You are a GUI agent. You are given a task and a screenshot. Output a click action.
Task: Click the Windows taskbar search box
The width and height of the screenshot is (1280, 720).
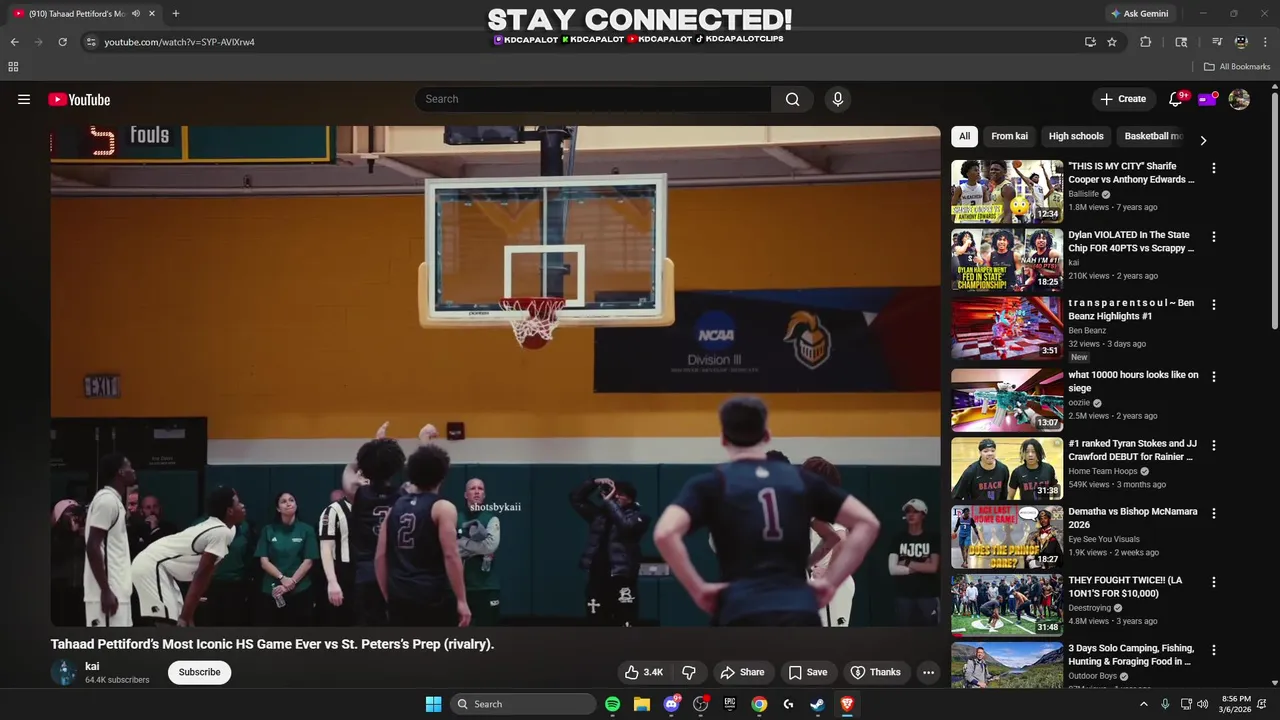click(524, 704)
